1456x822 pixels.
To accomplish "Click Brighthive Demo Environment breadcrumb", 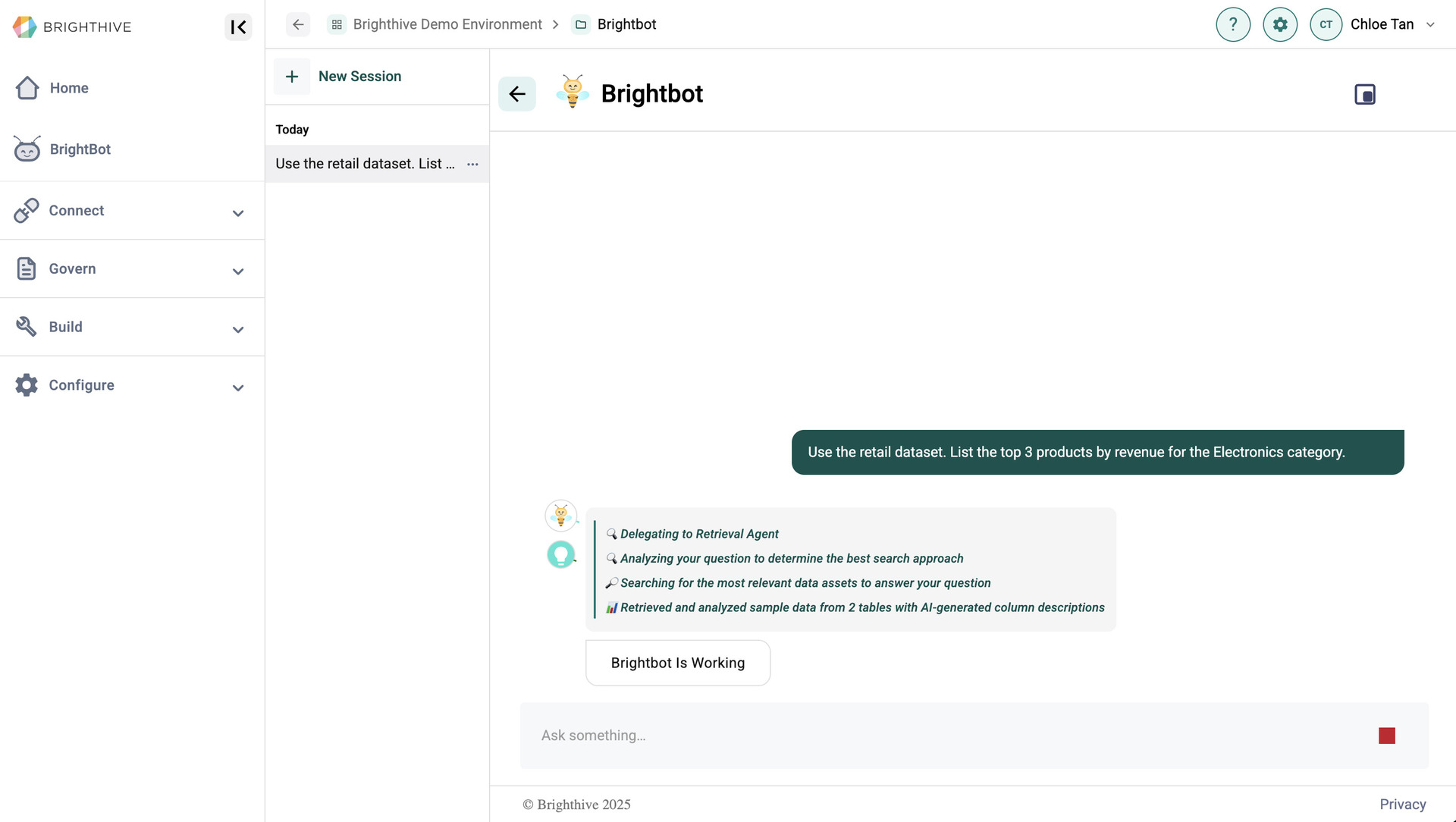I will (x=447, y=24).
